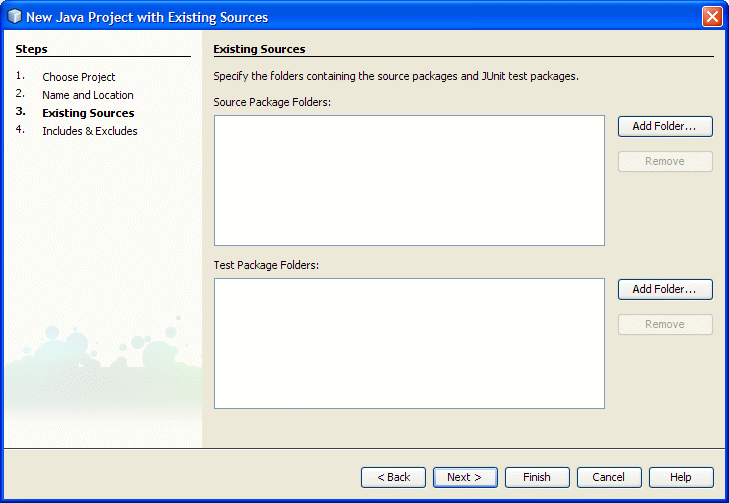Click Remove beside Test Package Folders list

[665, 324]
